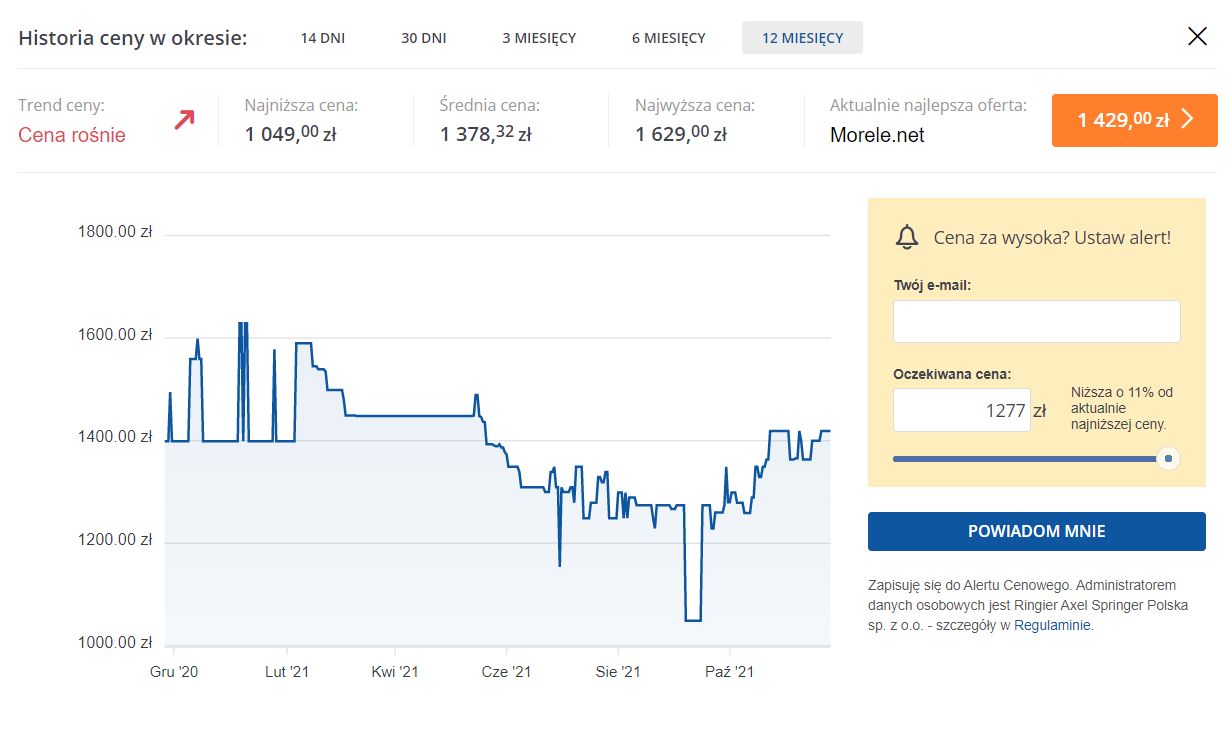Viewport: 1231px width, 729px height.
Task: Close the price history dialog
Action: point(1197,37)
